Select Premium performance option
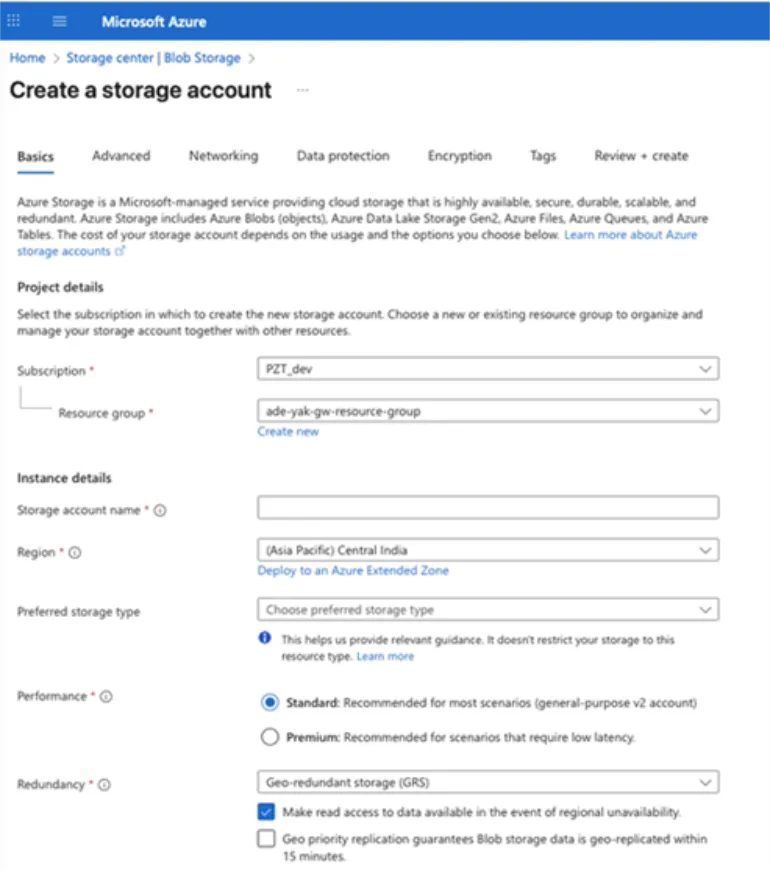770x871 pixels. coord(270,737)
